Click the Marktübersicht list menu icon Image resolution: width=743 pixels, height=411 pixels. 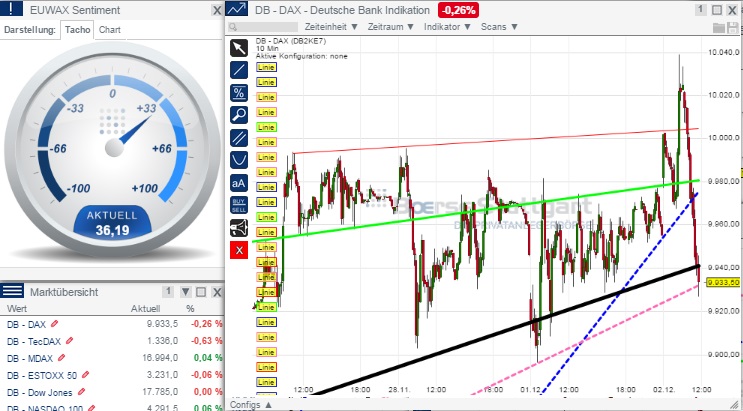[11, 291]
